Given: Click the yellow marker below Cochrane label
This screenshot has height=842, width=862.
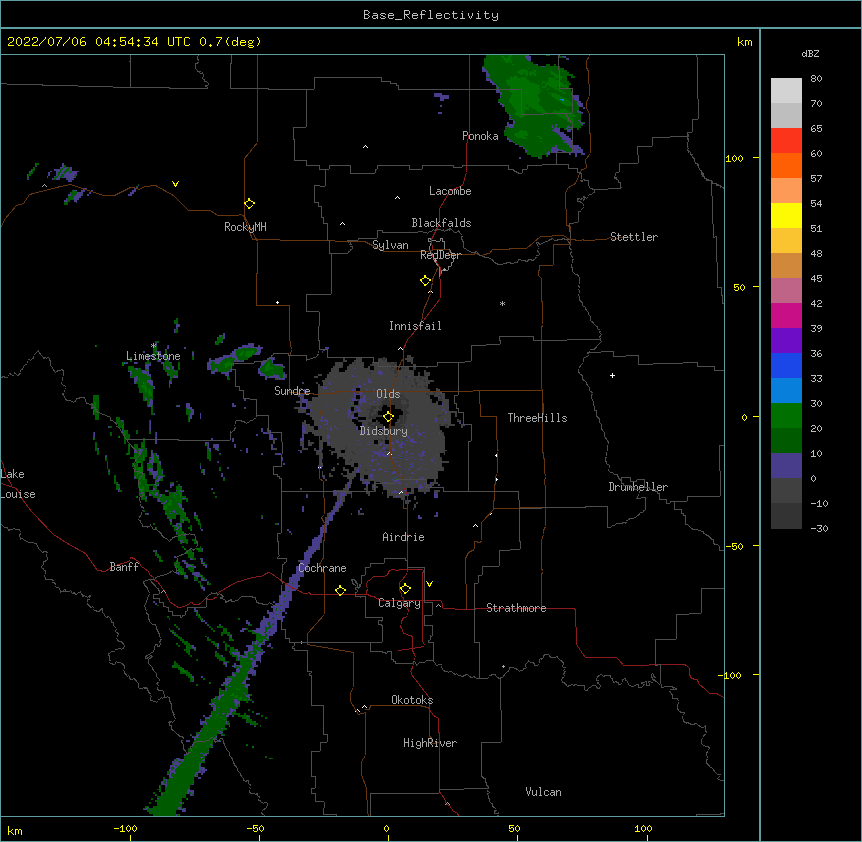Looking at the screenshot, I should pyautogui.click(x=340, y=590).
